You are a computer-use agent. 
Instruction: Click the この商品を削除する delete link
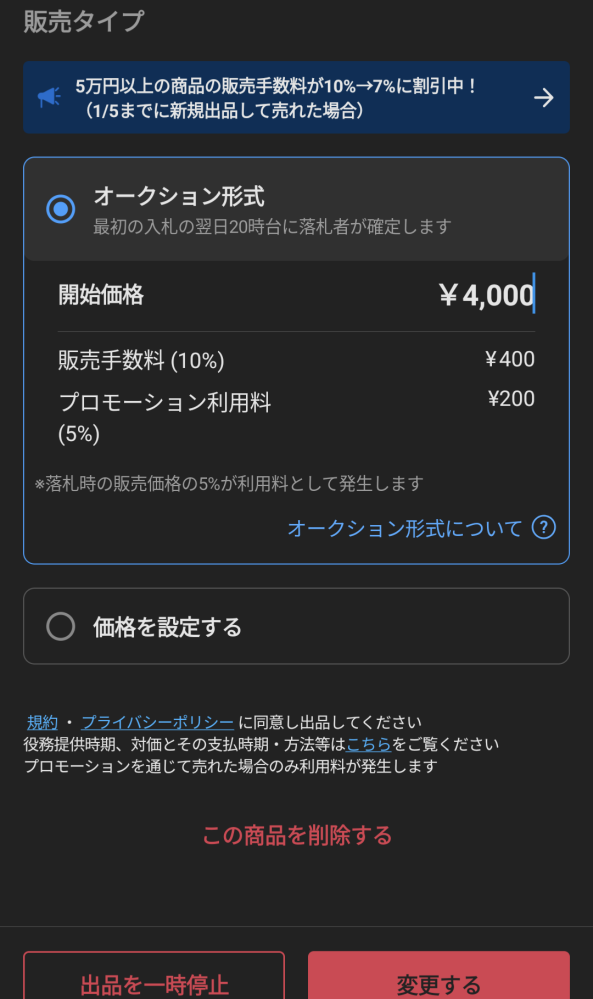(296, 837)
